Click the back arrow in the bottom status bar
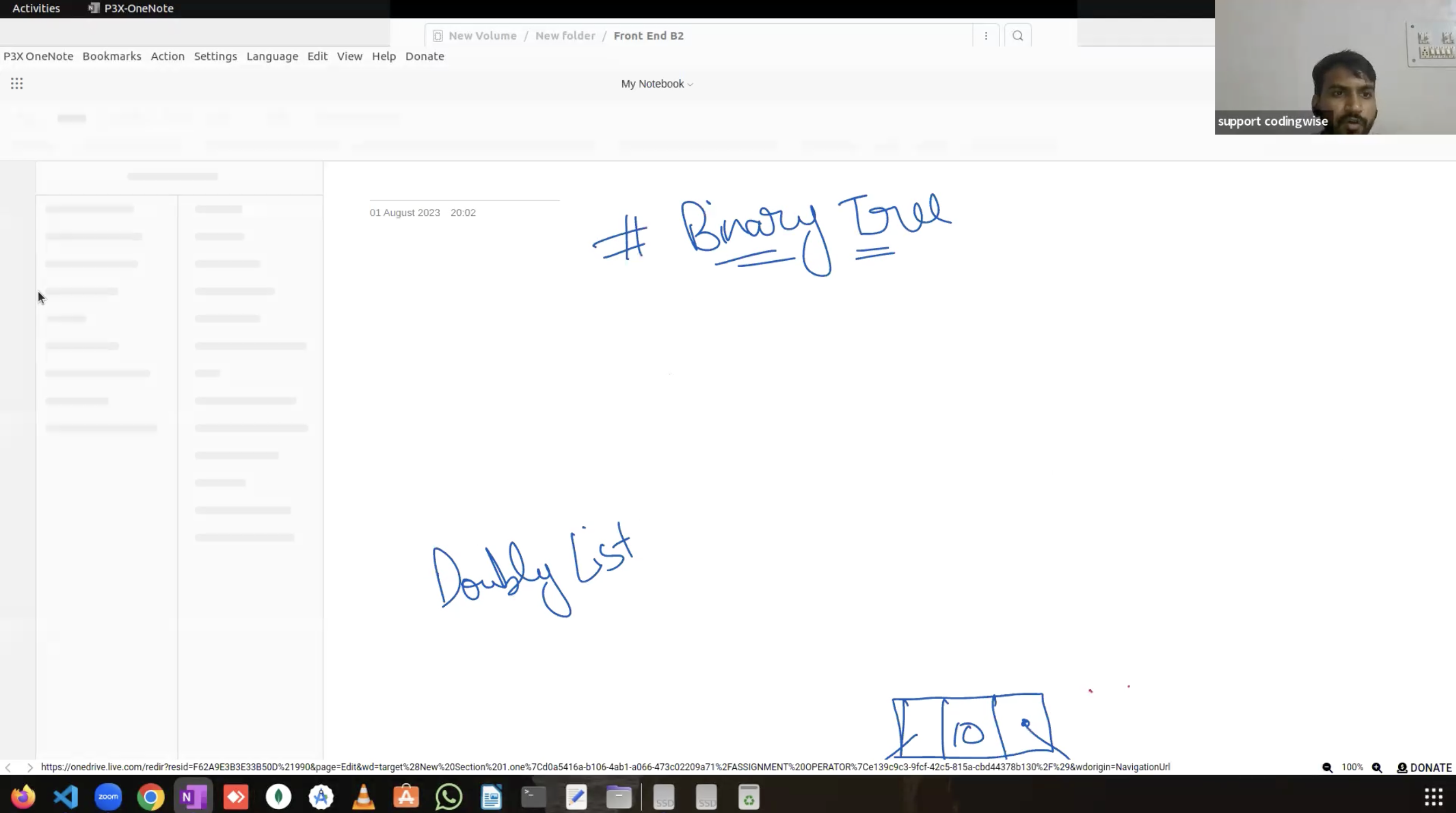The width and height of the screenshot is (1456, 813). coord(8,767)
